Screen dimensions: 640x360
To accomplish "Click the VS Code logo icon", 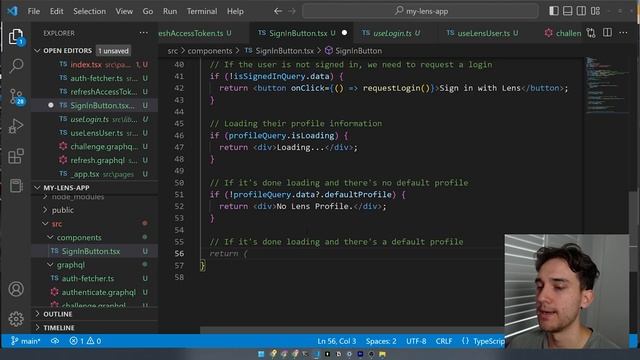I will click(x=13, y=11).
